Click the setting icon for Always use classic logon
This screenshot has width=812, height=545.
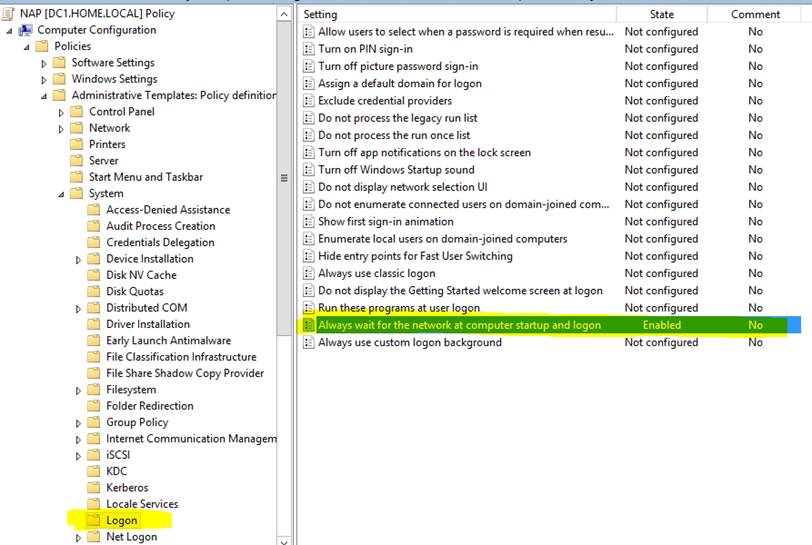click(309, 274)
